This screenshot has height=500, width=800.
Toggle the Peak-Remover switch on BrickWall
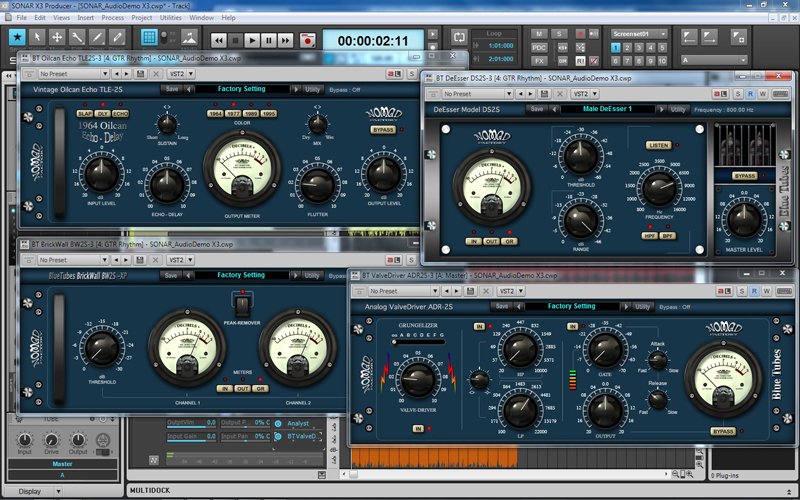pos(242,305)
